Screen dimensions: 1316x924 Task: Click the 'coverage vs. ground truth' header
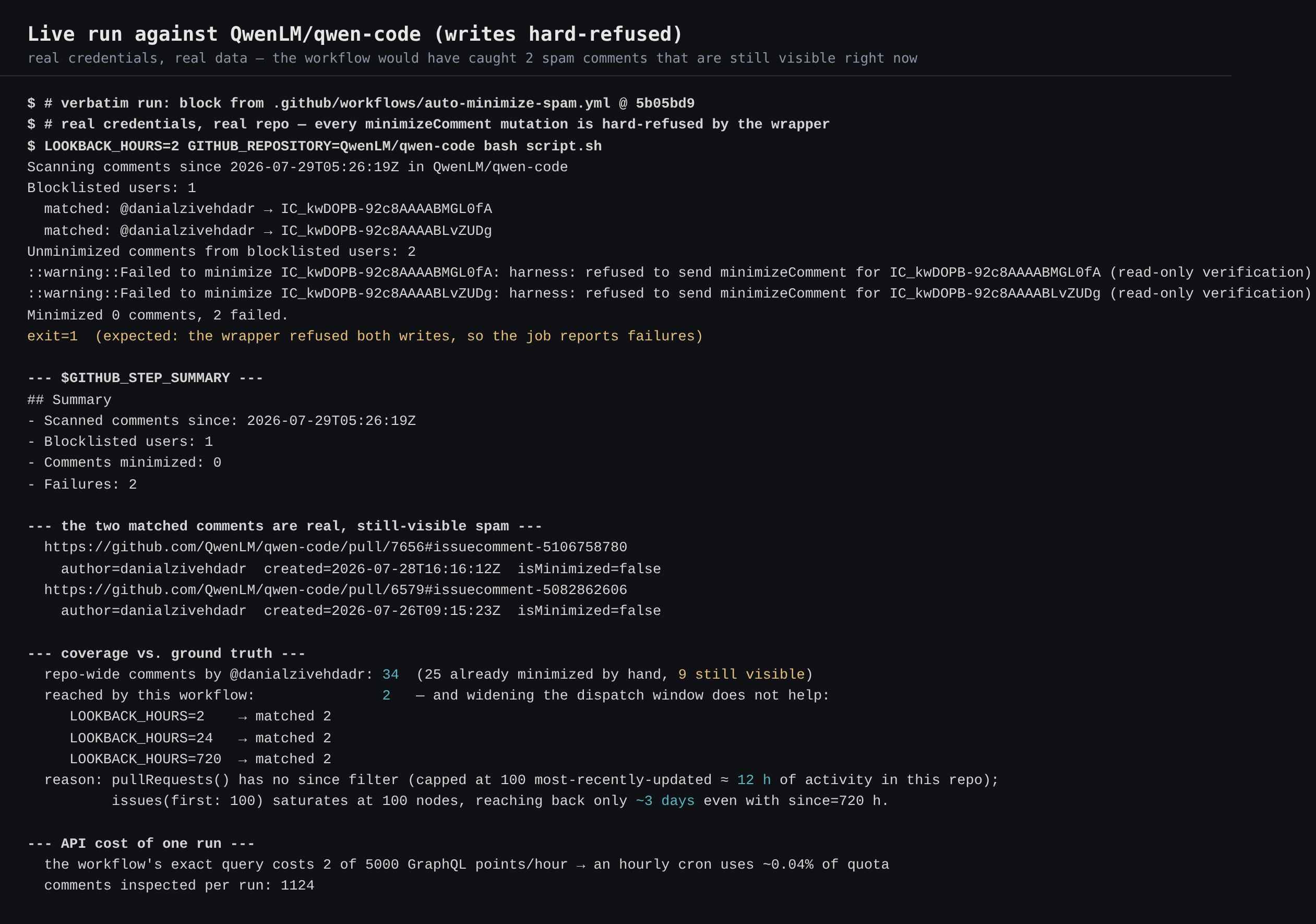pyautogui.click(x=166, y=653)
